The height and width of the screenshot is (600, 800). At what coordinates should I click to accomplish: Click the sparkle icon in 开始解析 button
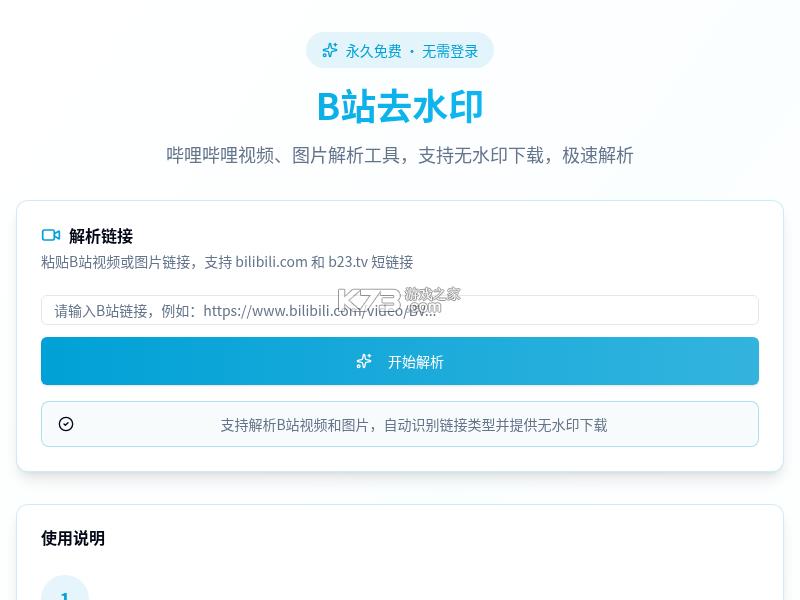click(364, 361)
